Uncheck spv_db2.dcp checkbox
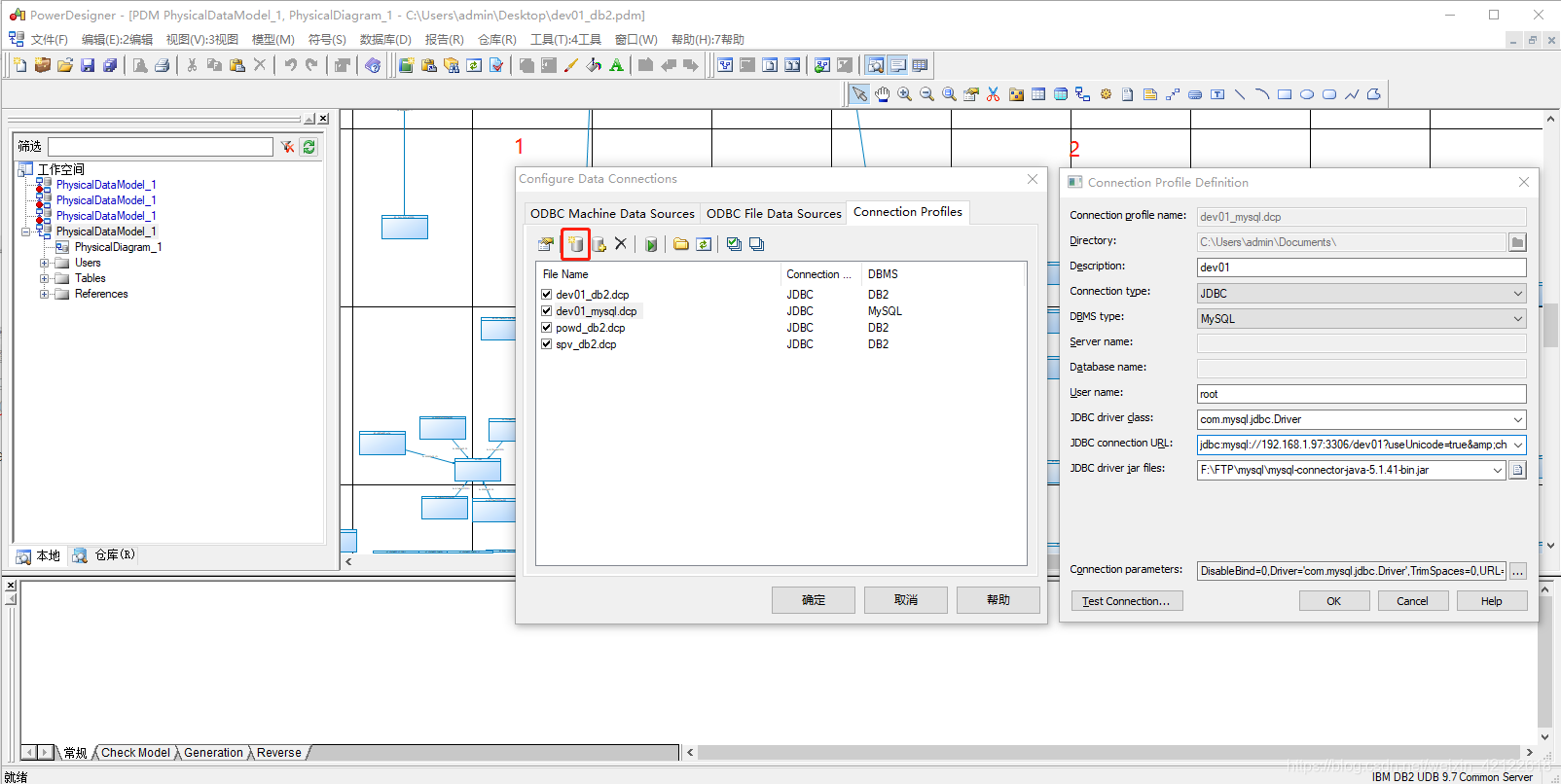 (547, 344)
